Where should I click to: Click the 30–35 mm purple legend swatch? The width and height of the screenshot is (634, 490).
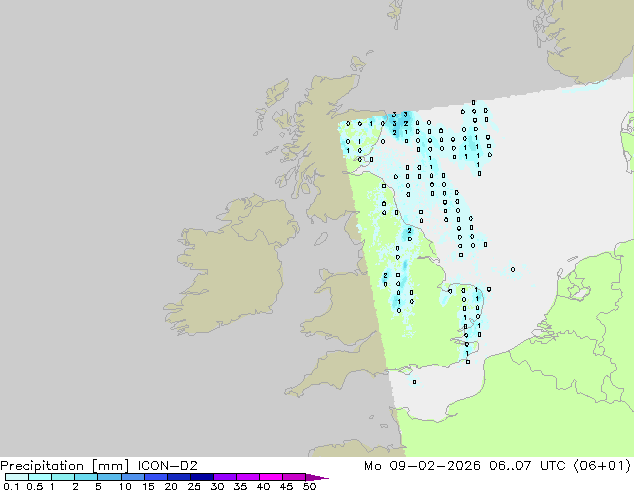[225, 477]
